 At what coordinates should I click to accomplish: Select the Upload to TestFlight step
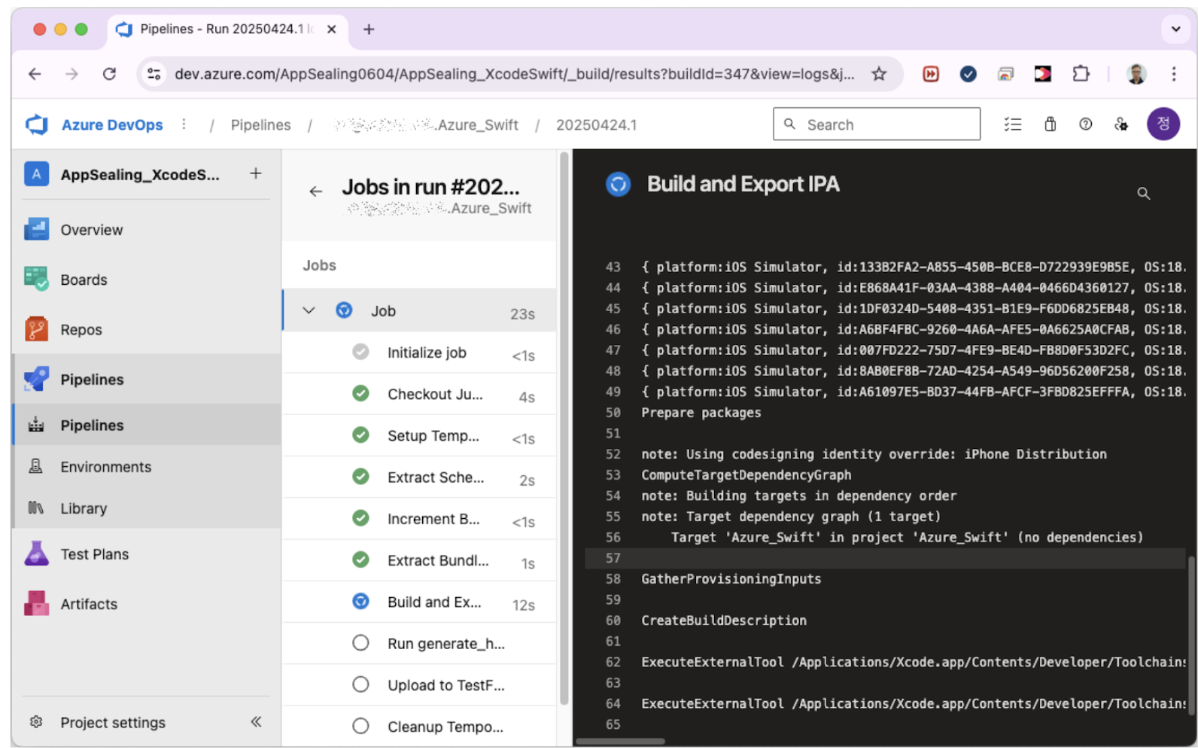[445, 685]
